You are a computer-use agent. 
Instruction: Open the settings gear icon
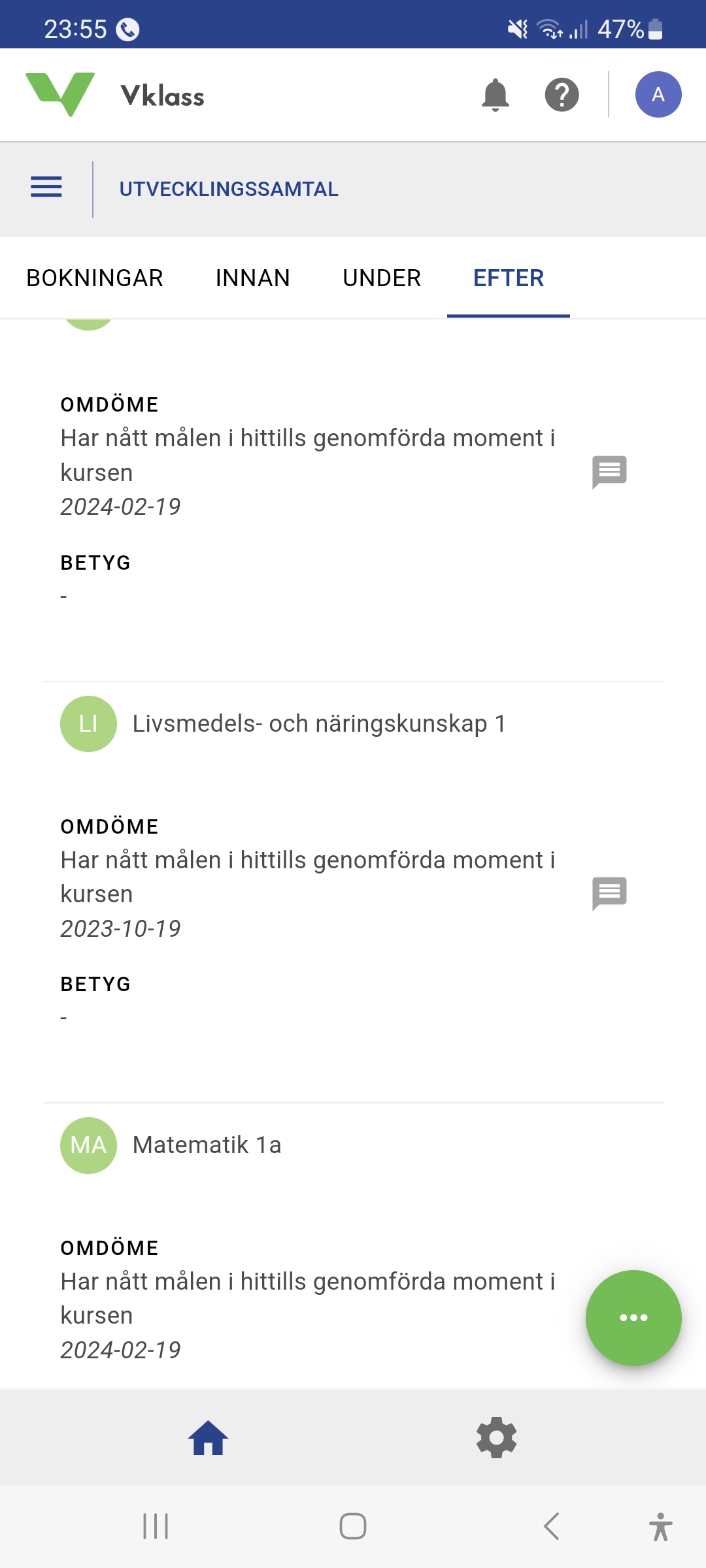[496, 1438]
